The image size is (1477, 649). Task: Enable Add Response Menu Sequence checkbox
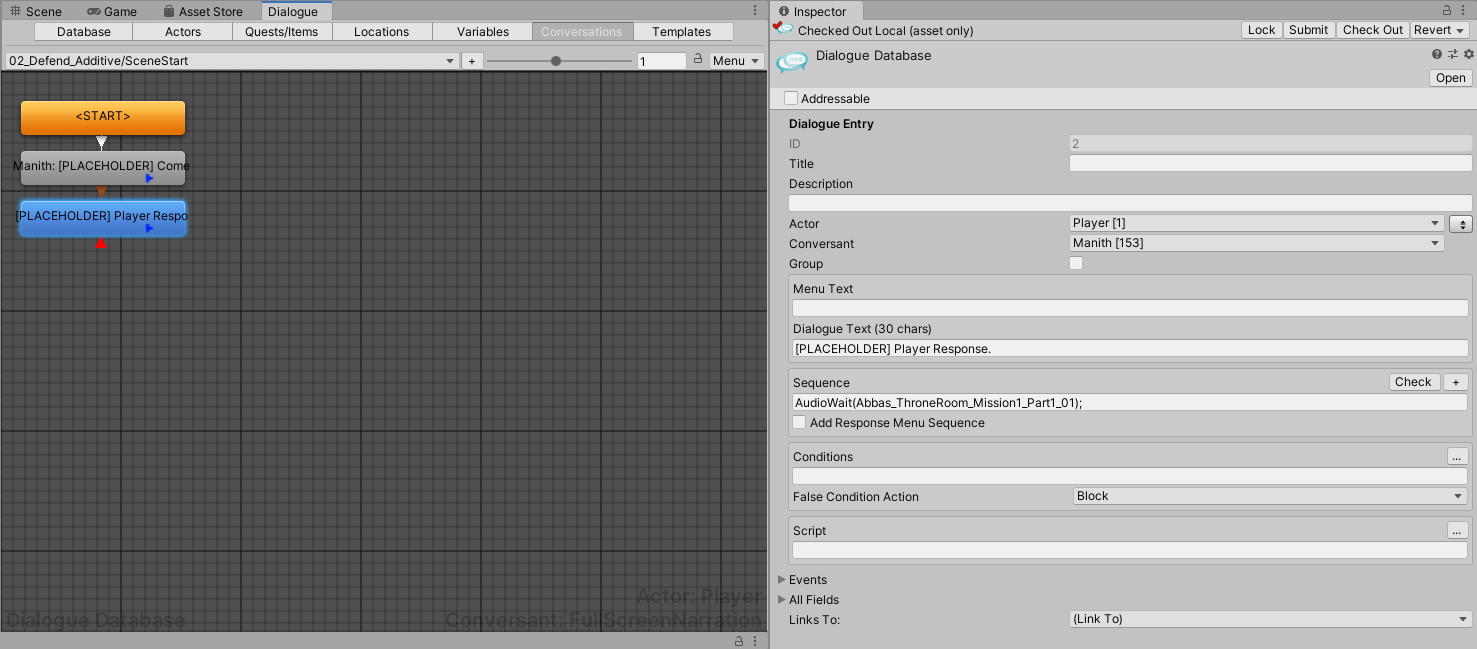coord(799,422)
